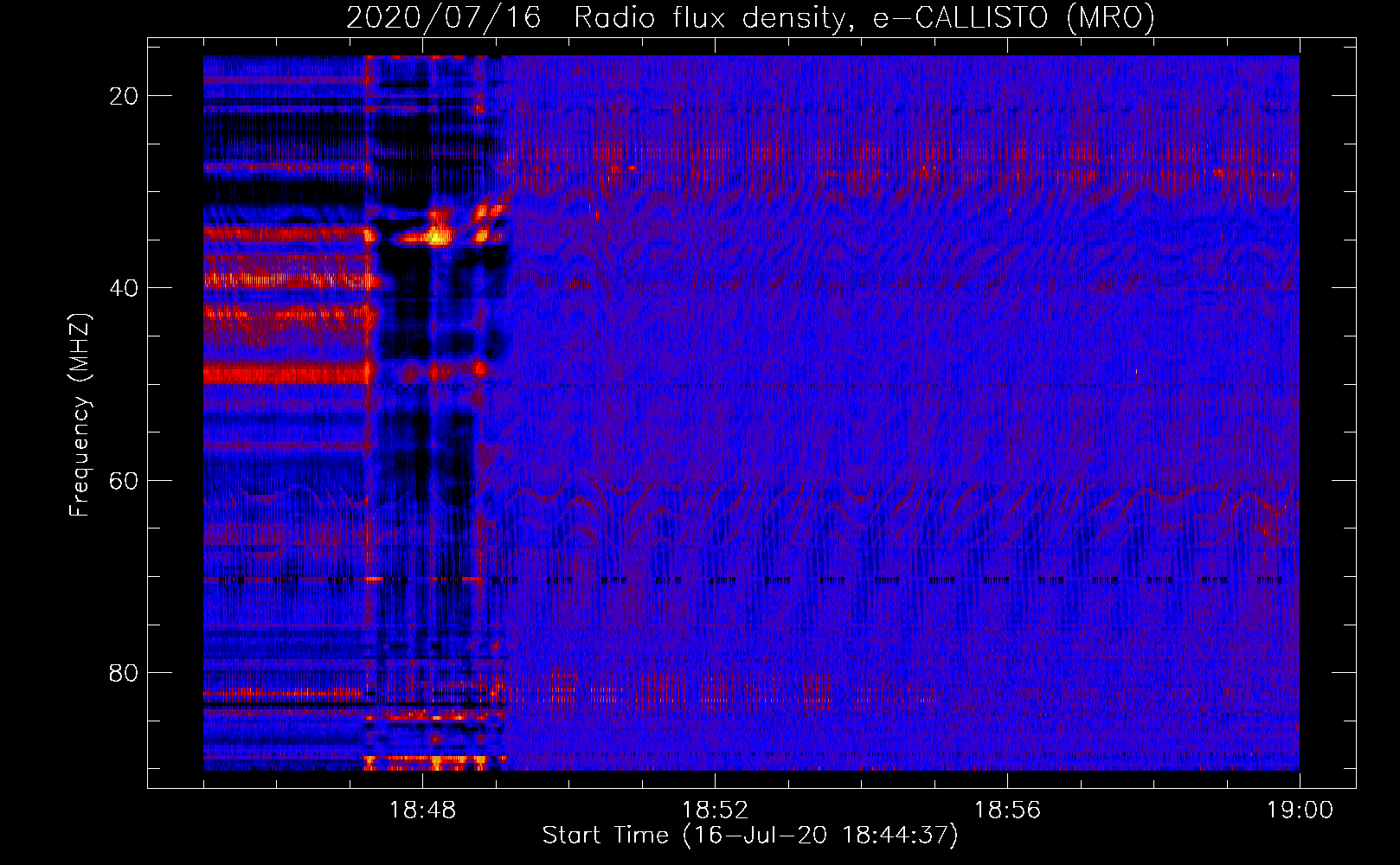Click the plot title '2020/07/16 Radio flux density, e-CALLISTO (MRO)'

pos(750,17)
